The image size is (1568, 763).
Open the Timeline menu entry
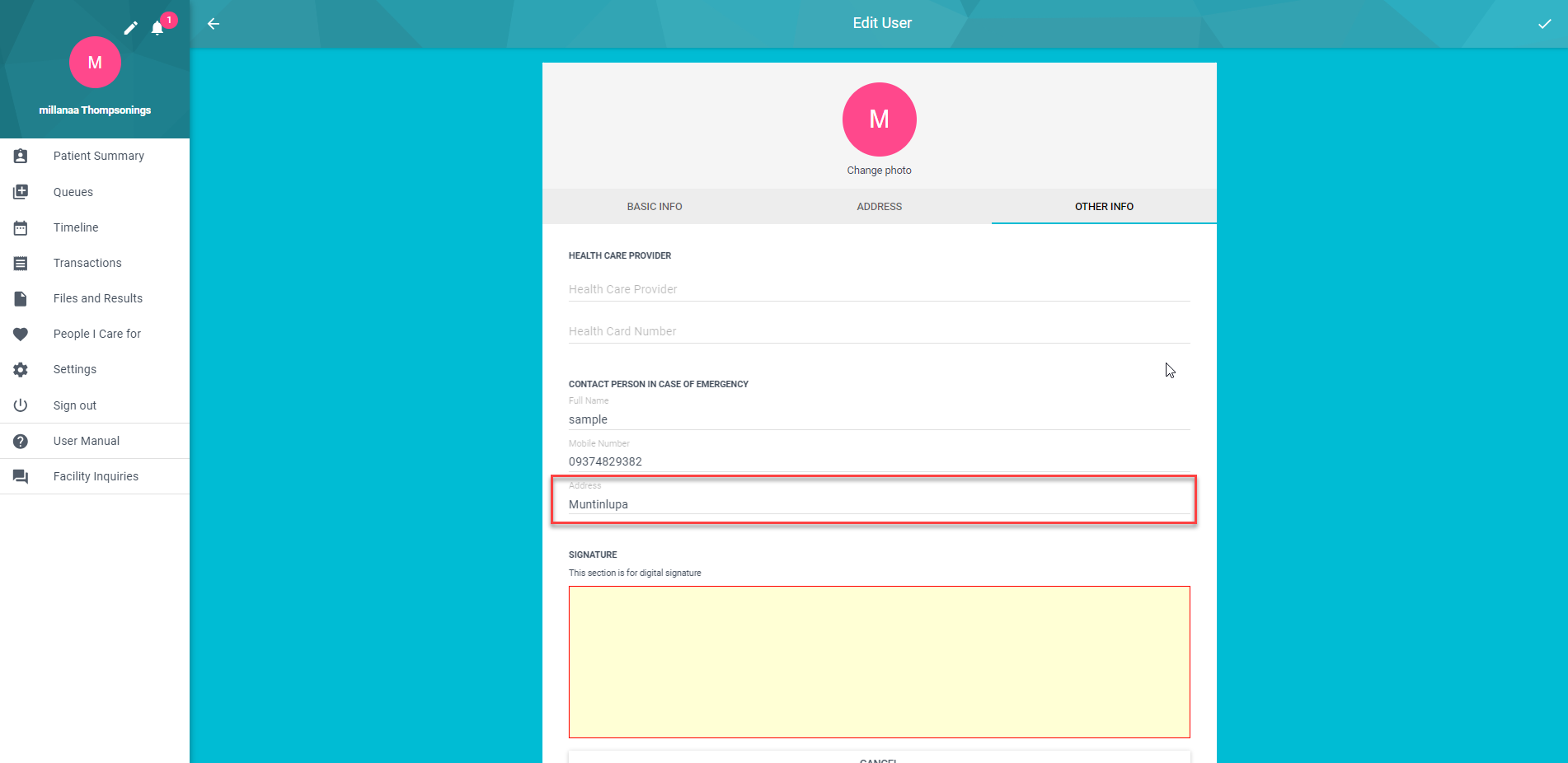95,227
